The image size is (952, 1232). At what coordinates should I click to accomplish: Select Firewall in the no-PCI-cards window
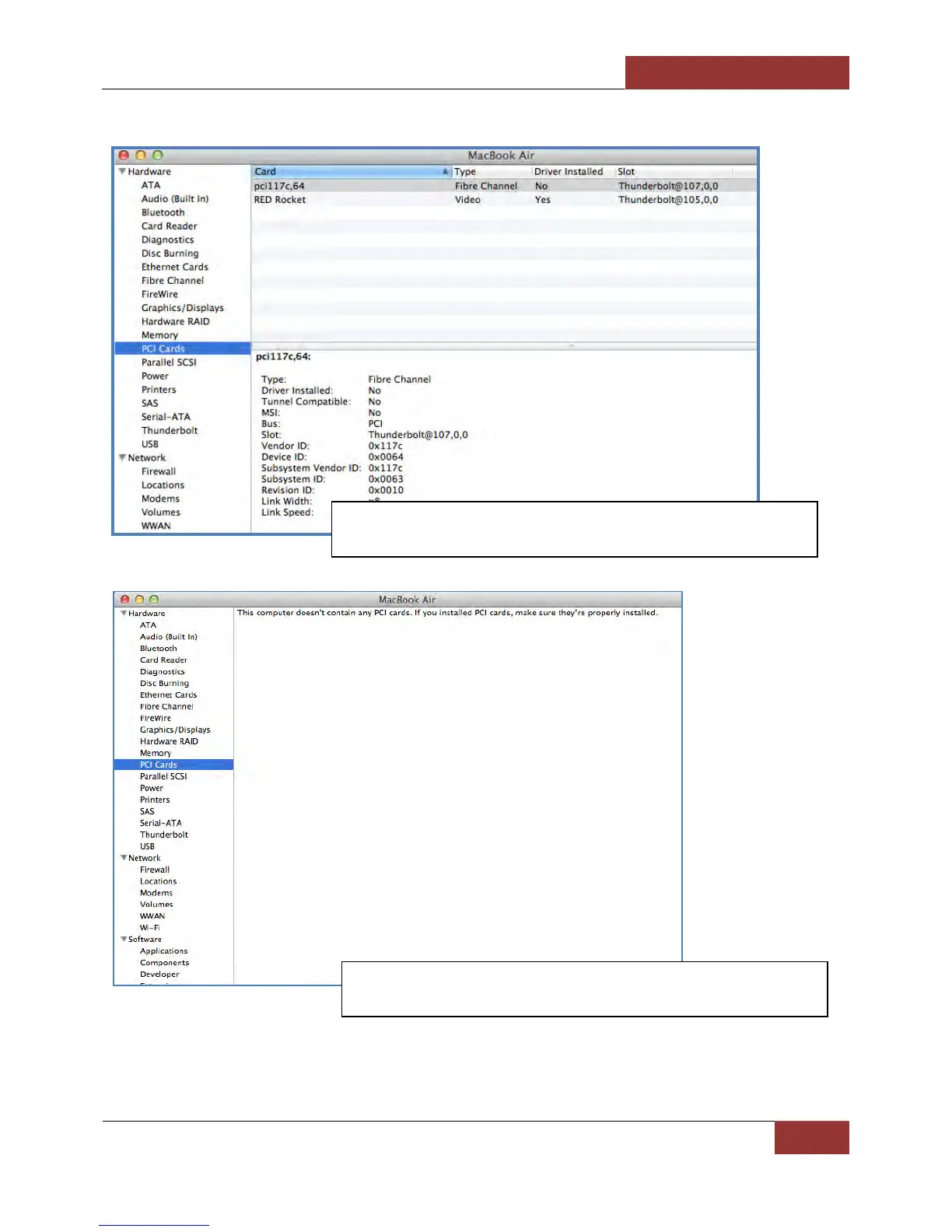tap(155, 870)
